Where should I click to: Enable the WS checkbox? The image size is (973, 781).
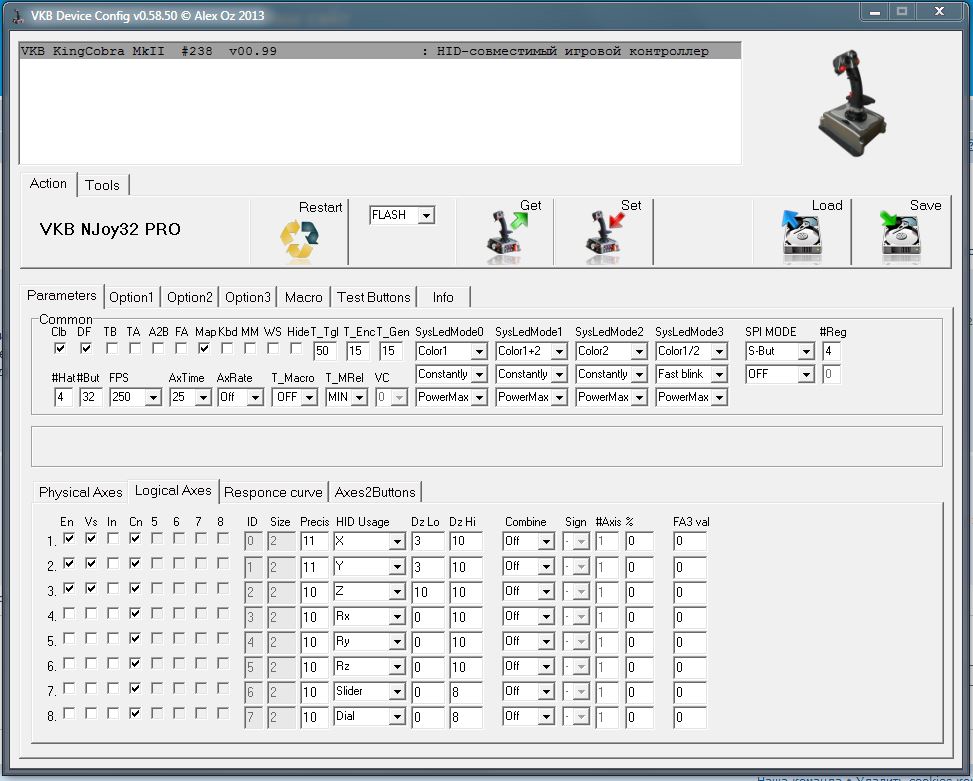tap(273, 349)
